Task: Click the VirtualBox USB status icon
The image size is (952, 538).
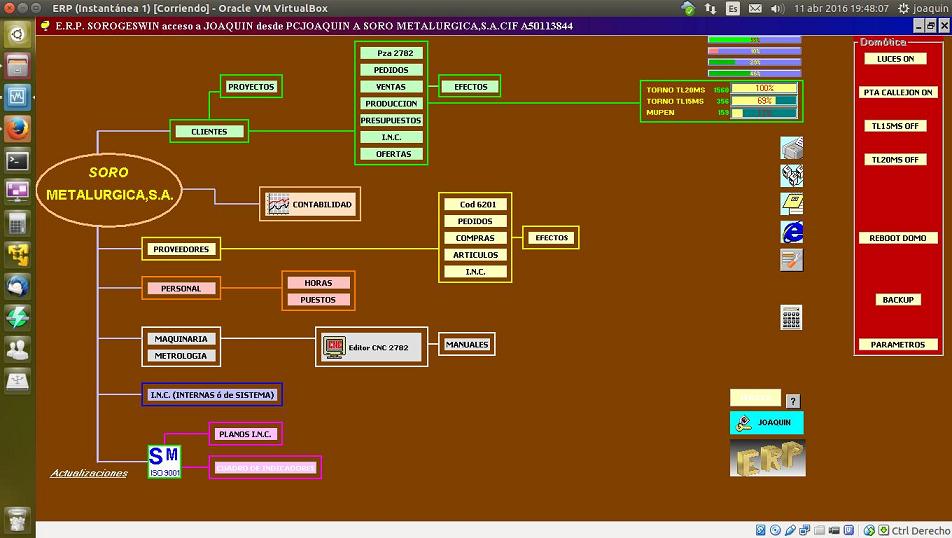Action: point(790,530)
